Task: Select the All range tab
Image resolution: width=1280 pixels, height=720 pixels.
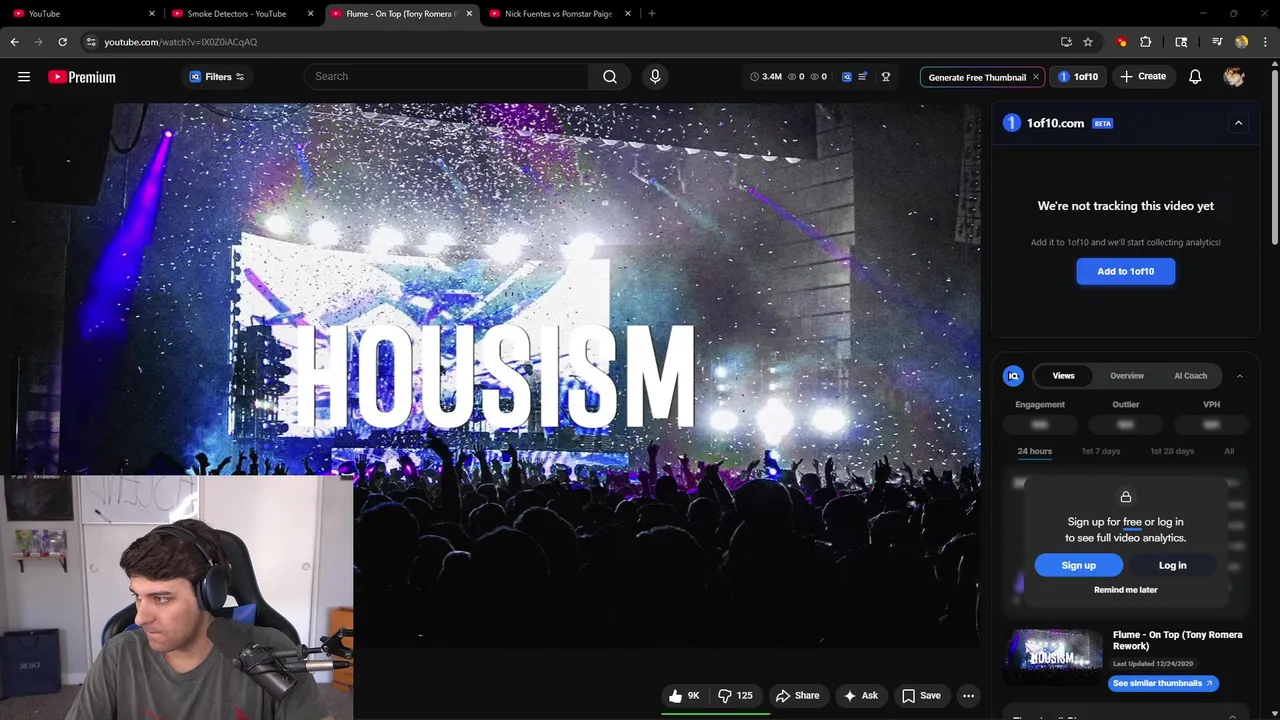Action: (1229, 451)
